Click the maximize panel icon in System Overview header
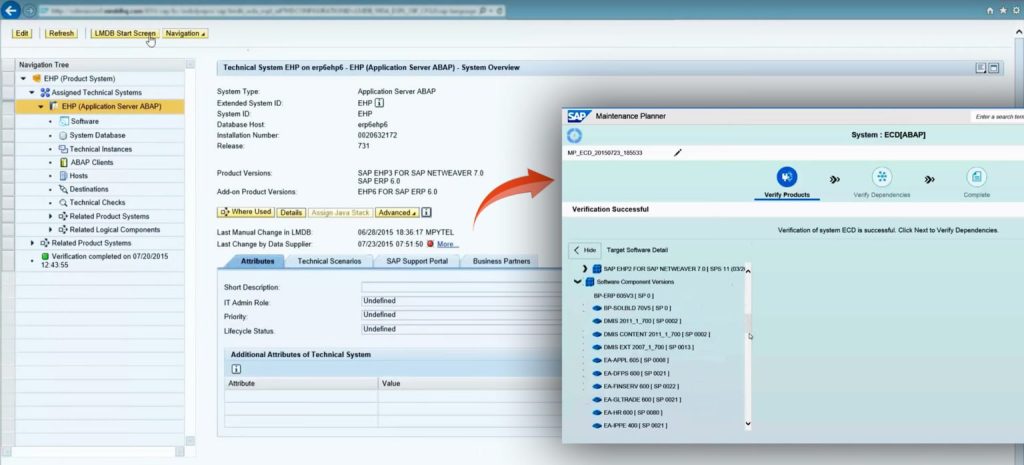This screenshot has width=1024, height=465. tap(993, 68)
